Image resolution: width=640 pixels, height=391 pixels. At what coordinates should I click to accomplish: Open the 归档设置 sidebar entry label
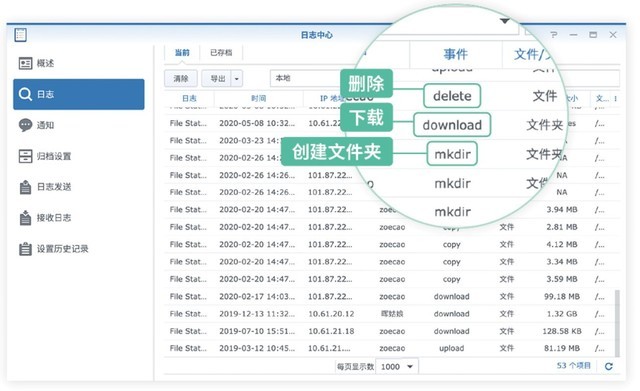coord(54,156)
